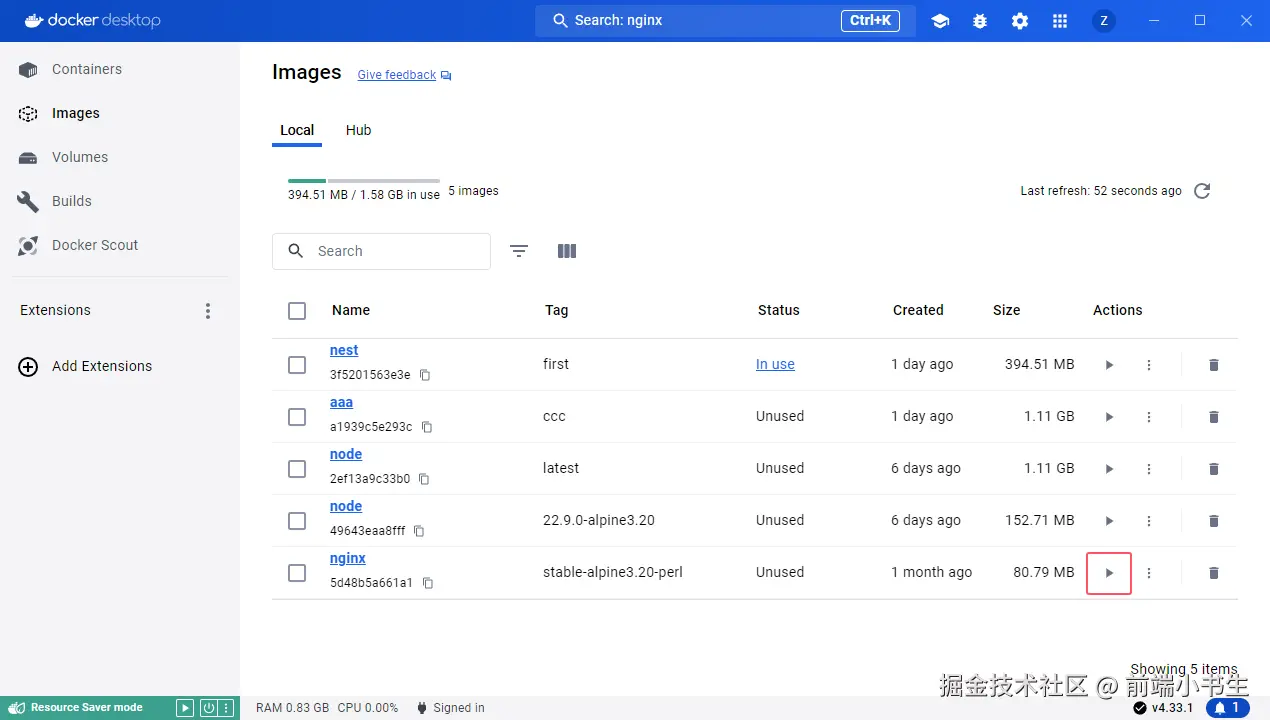
Task: Run the aaa image
Action: coord(1109,417)
